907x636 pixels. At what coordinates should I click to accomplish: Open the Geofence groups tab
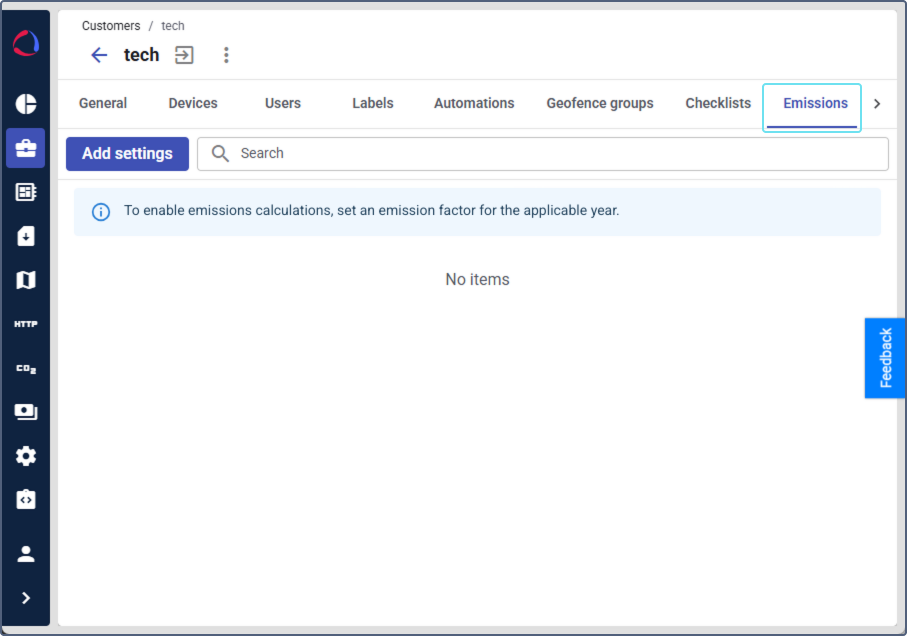600,103
